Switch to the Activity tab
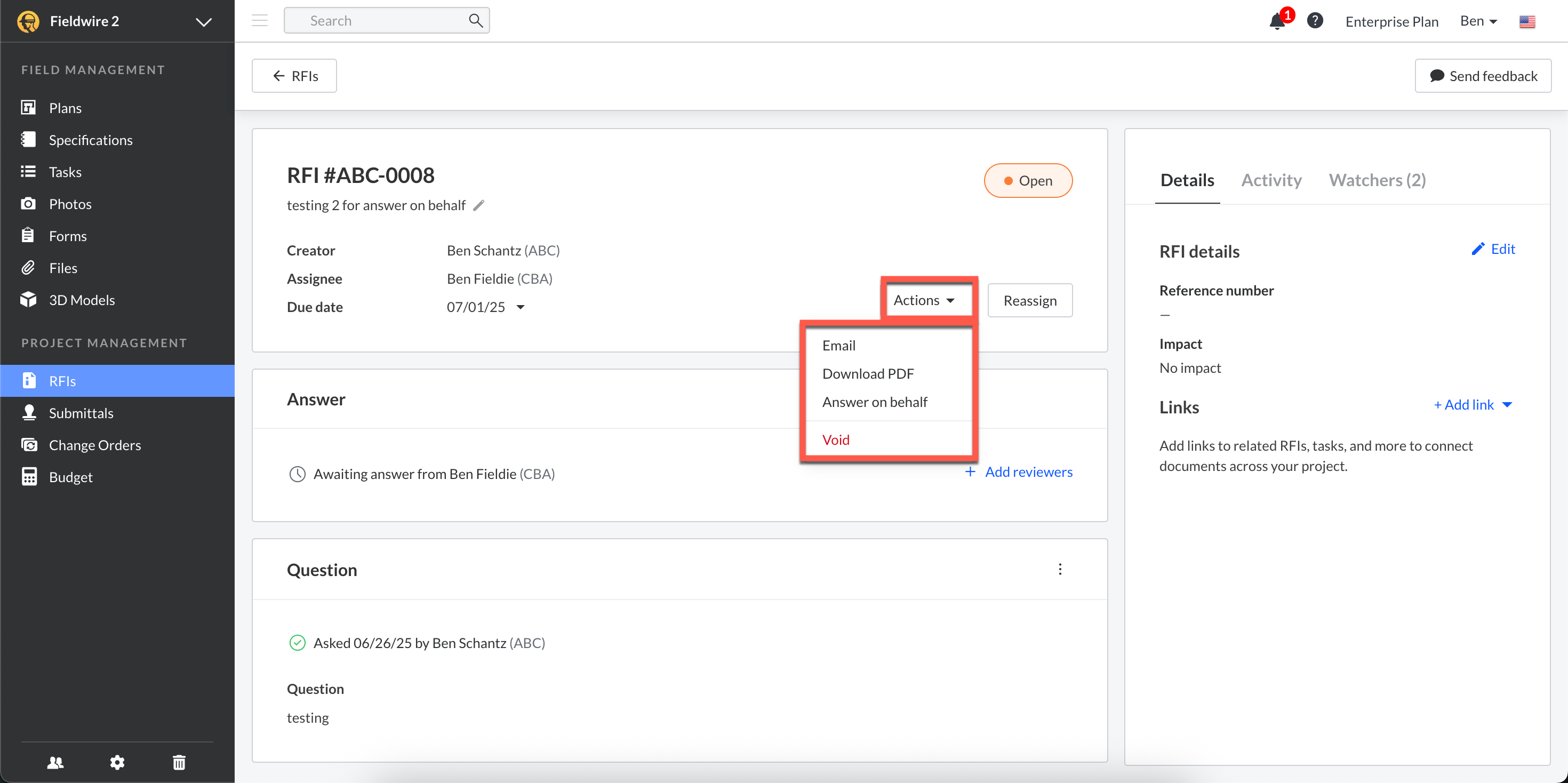 [1271, 180]
